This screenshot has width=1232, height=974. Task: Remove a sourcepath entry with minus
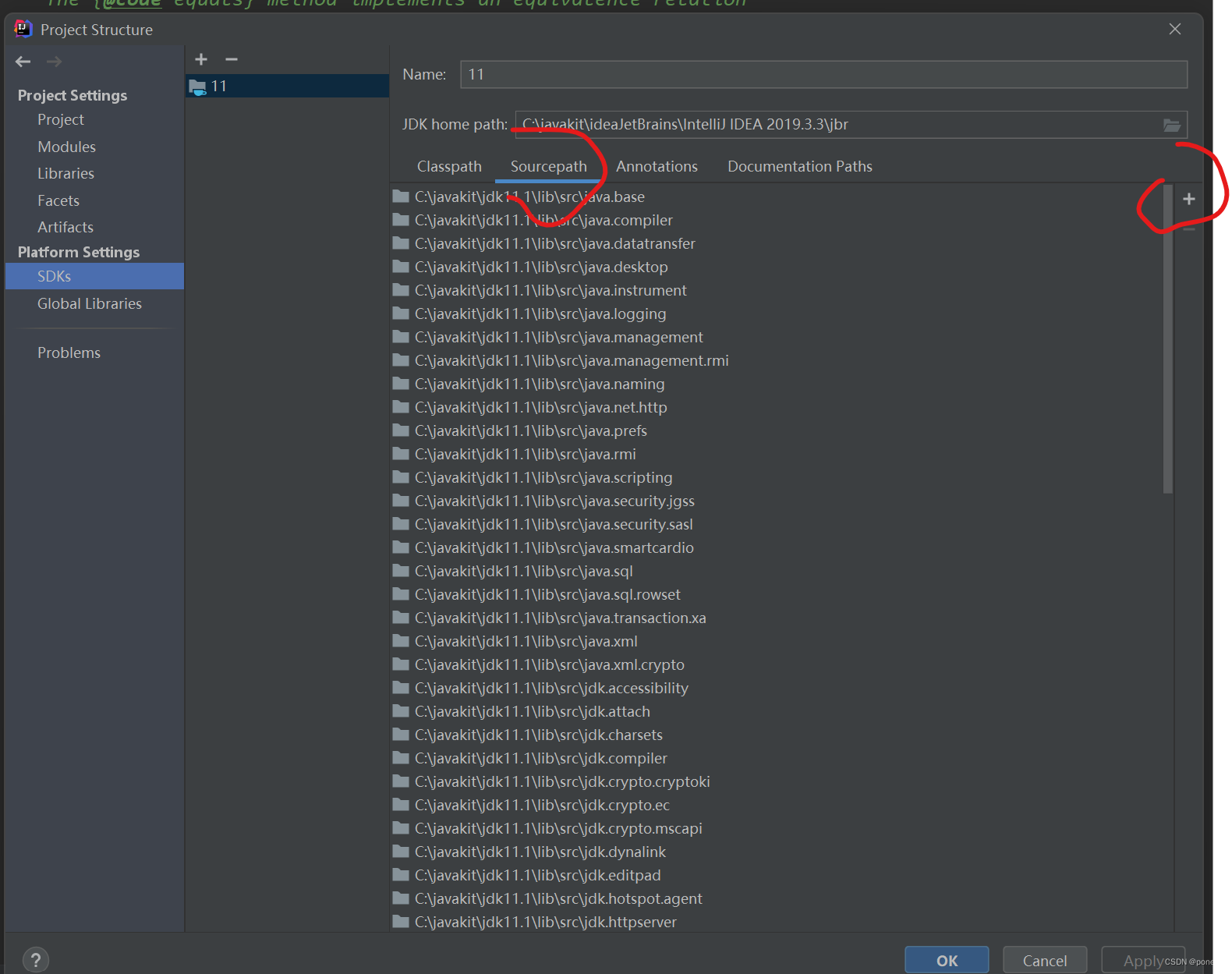tap(1189, 228)
